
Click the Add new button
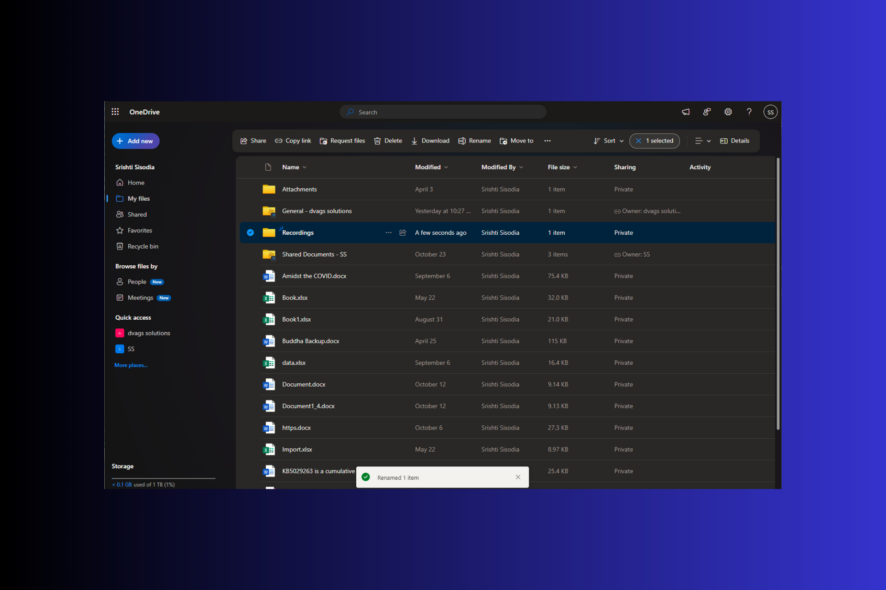point(135,141)
